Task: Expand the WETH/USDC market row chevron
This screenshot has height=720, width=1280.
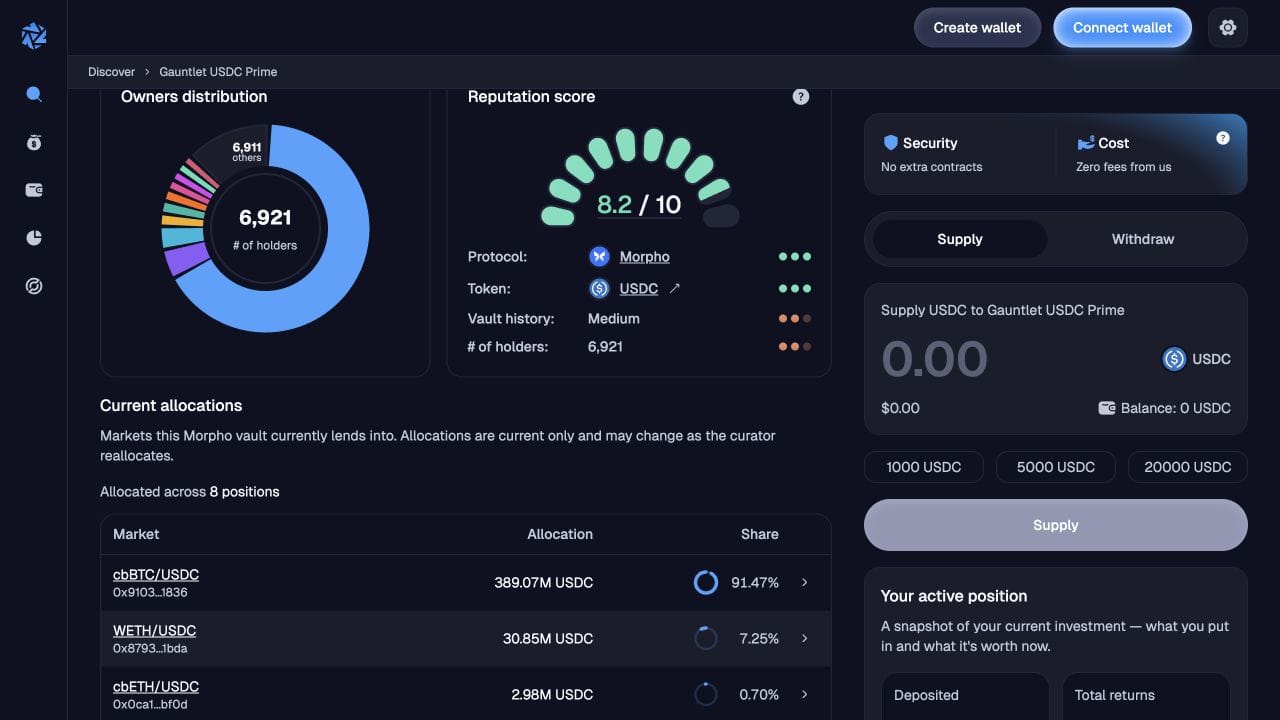Action: (805, 638)
